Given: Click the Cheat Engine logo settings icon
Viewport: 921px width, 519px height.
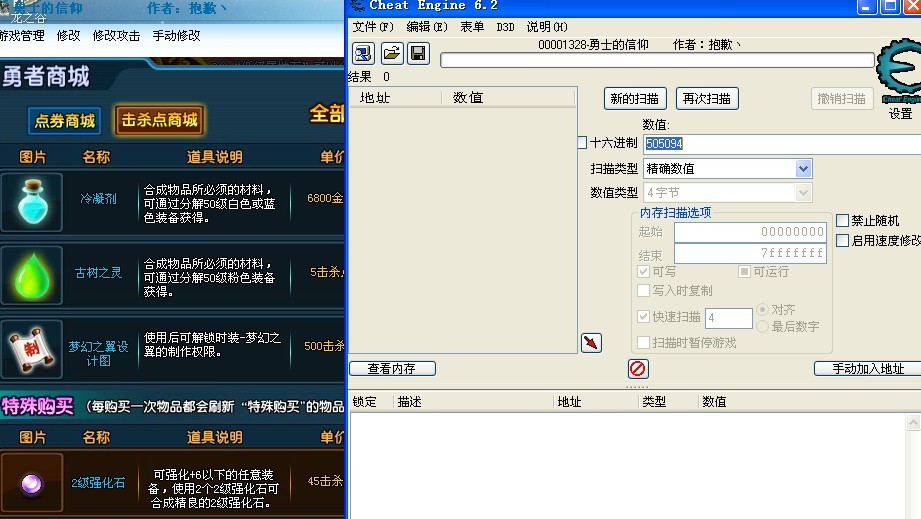Looking at the screenshot, I should pyautogui.click(x=899, y=70).
